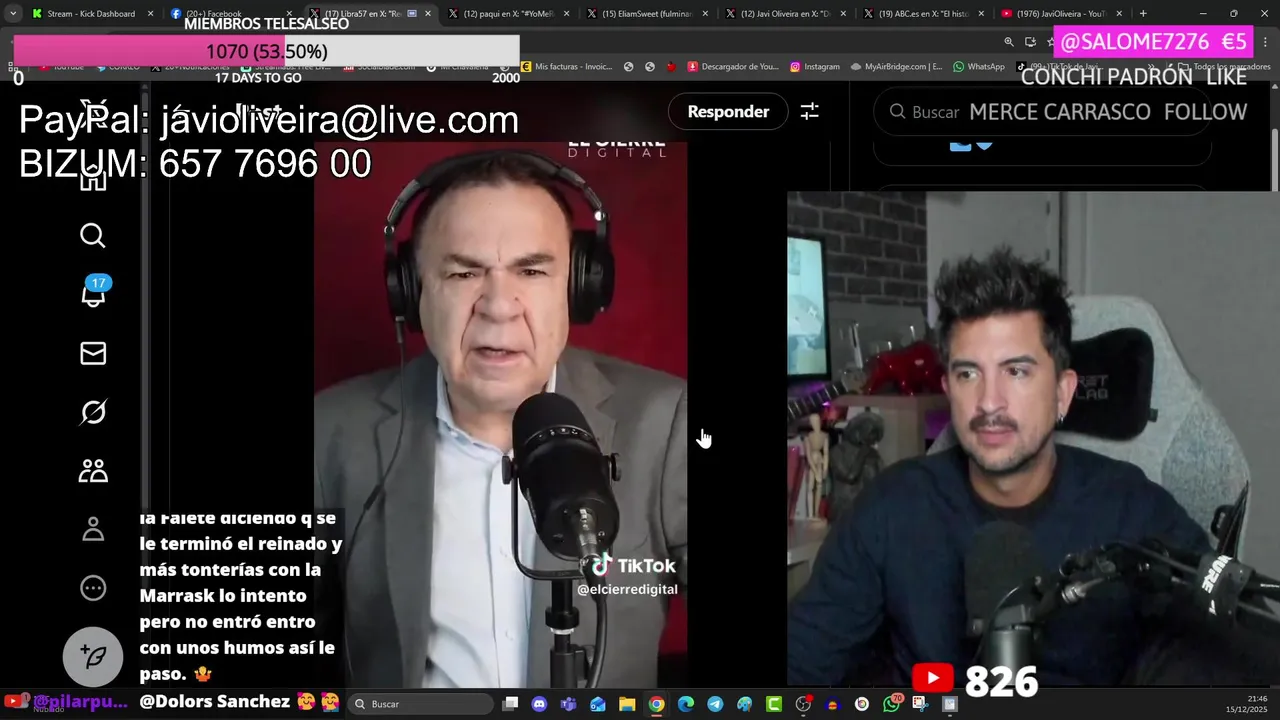This screenshot has height=720, width=1280.
Task: Open Task View on the taskbar
Action: pos(511,704)
